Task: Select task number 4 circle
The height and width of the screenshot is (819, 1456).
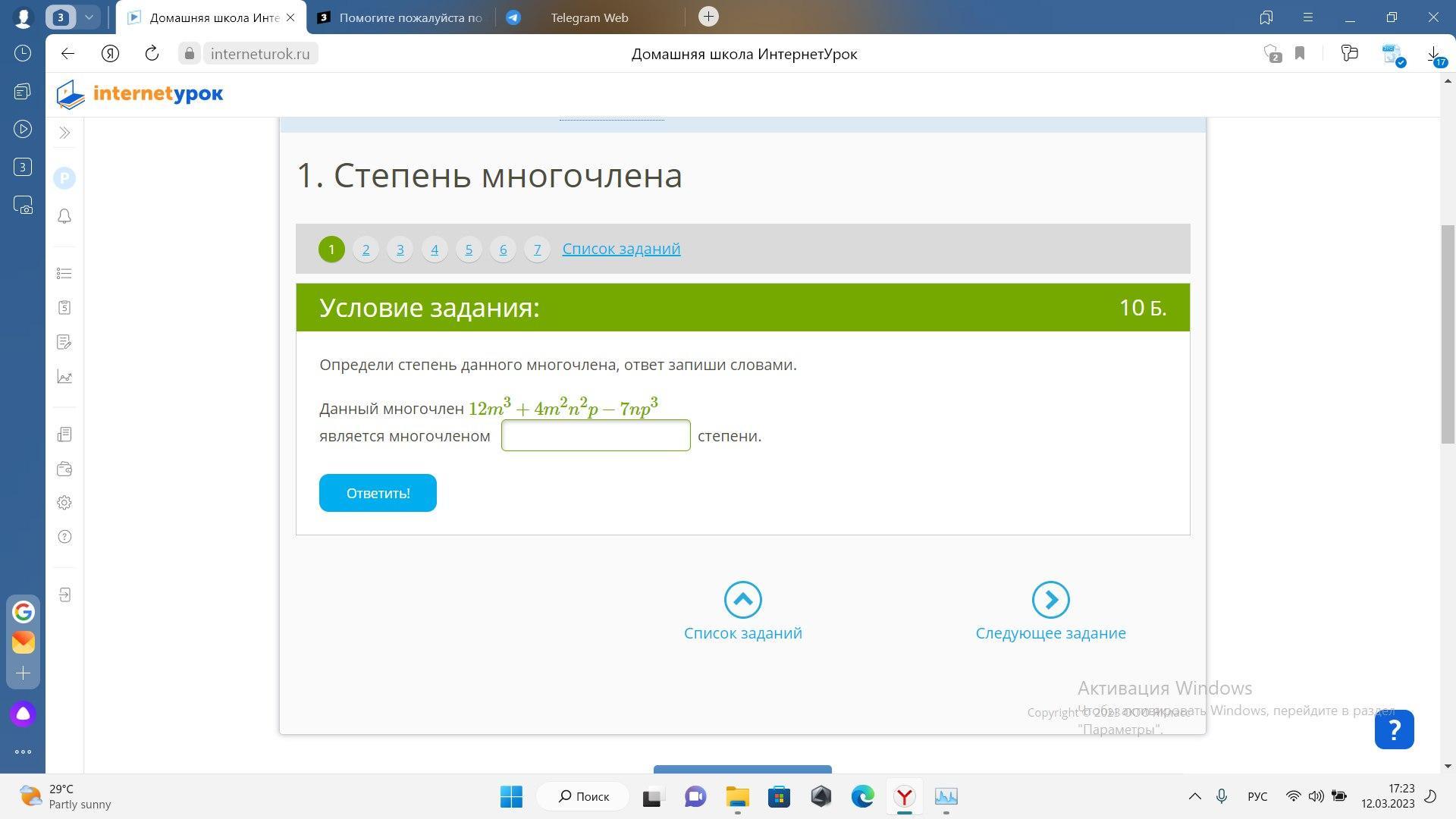Action: (x=435, y=249)
